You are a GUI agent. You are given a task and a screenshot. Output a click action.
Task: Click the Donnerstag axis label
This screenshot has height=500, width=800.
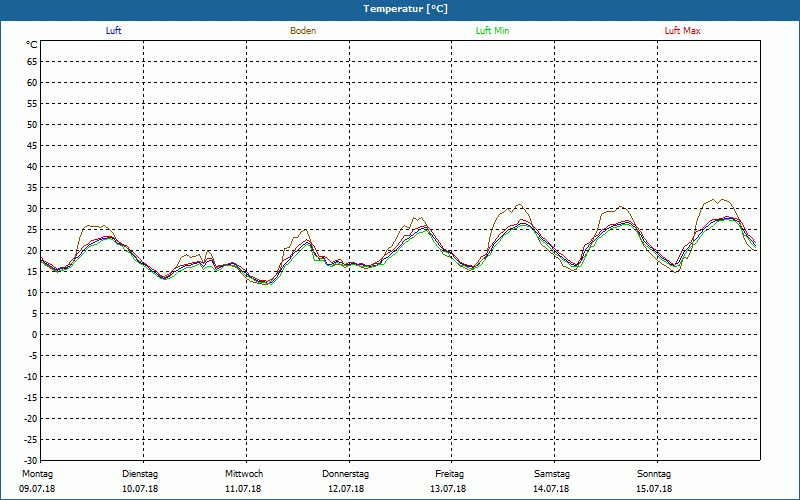click(x=345, y=474)
